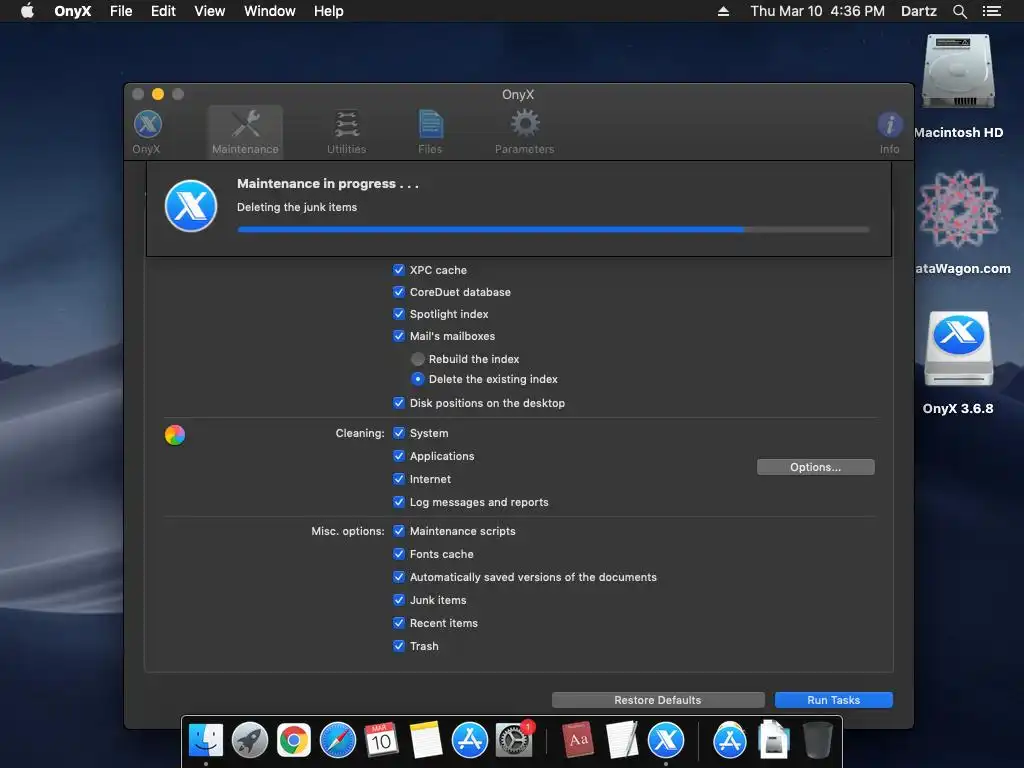Open the Trash in the Dock
Screen dimensions: 1024x768
pos(817,741)
